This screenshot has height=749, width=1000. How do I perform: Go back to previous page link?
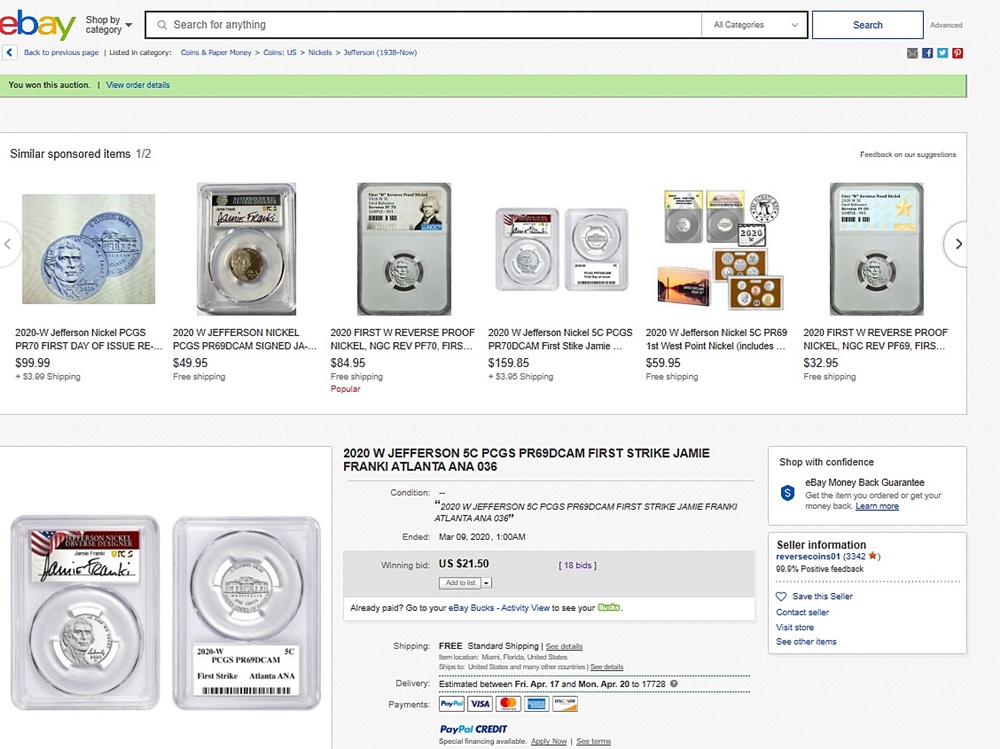(61, 52)
